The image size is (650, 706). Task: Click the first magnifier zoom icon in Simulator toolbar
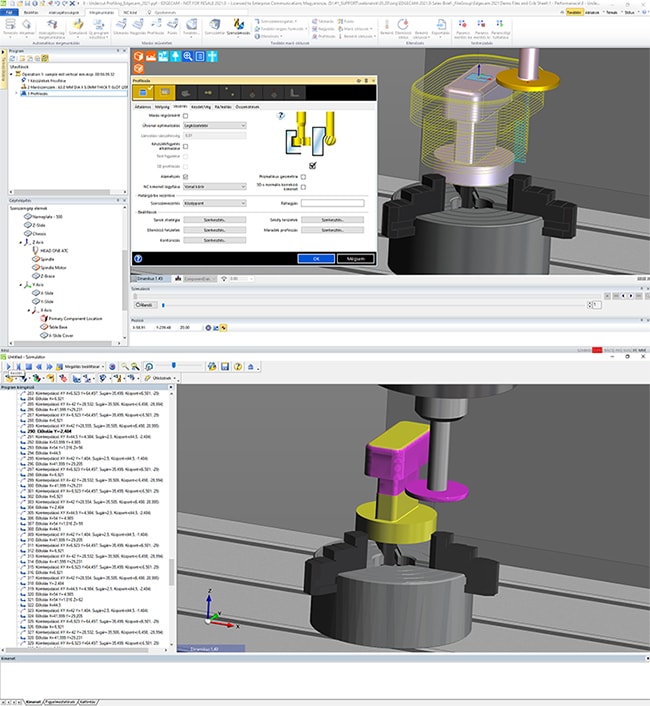tap(125, 367)
